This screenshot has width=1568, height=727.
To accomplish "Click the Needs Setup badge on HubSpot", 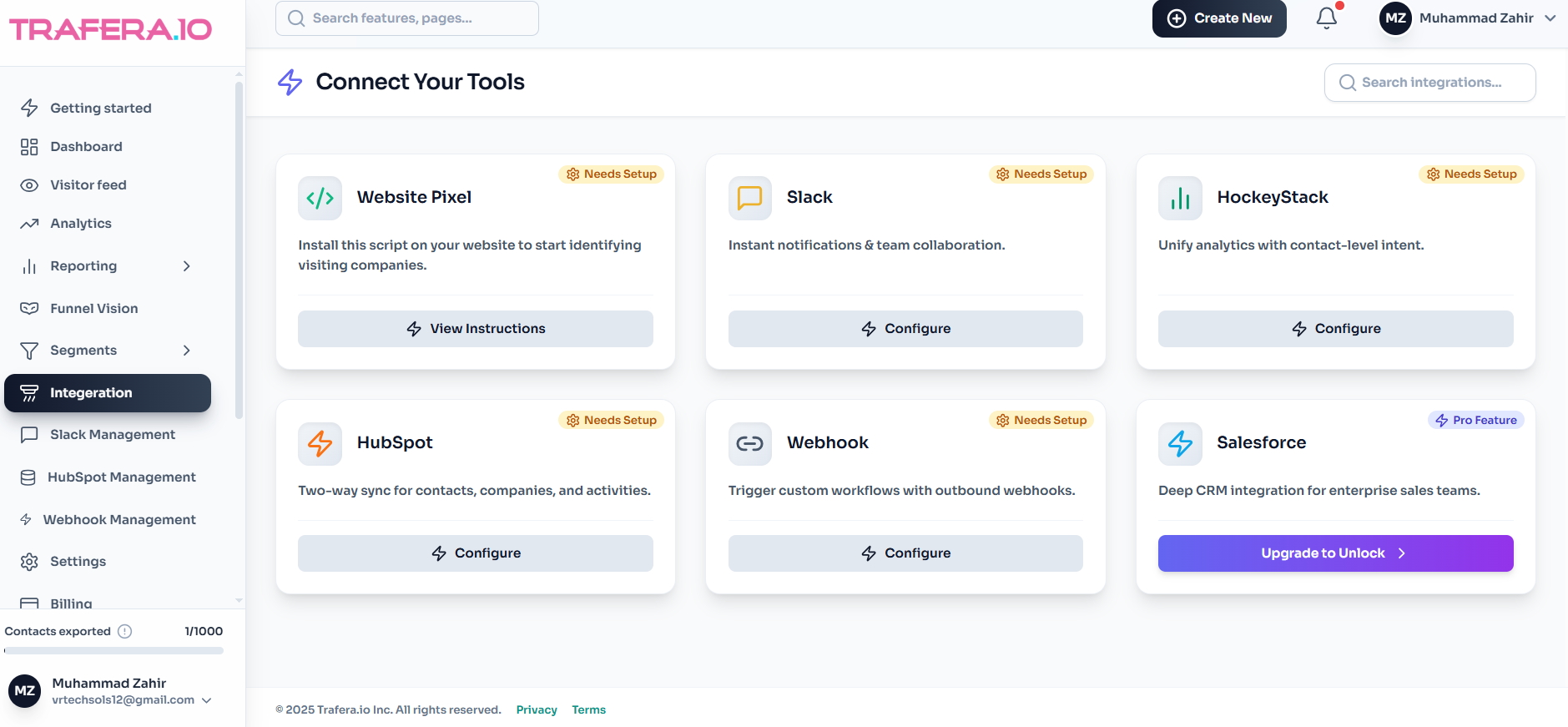I will (612, 421).
